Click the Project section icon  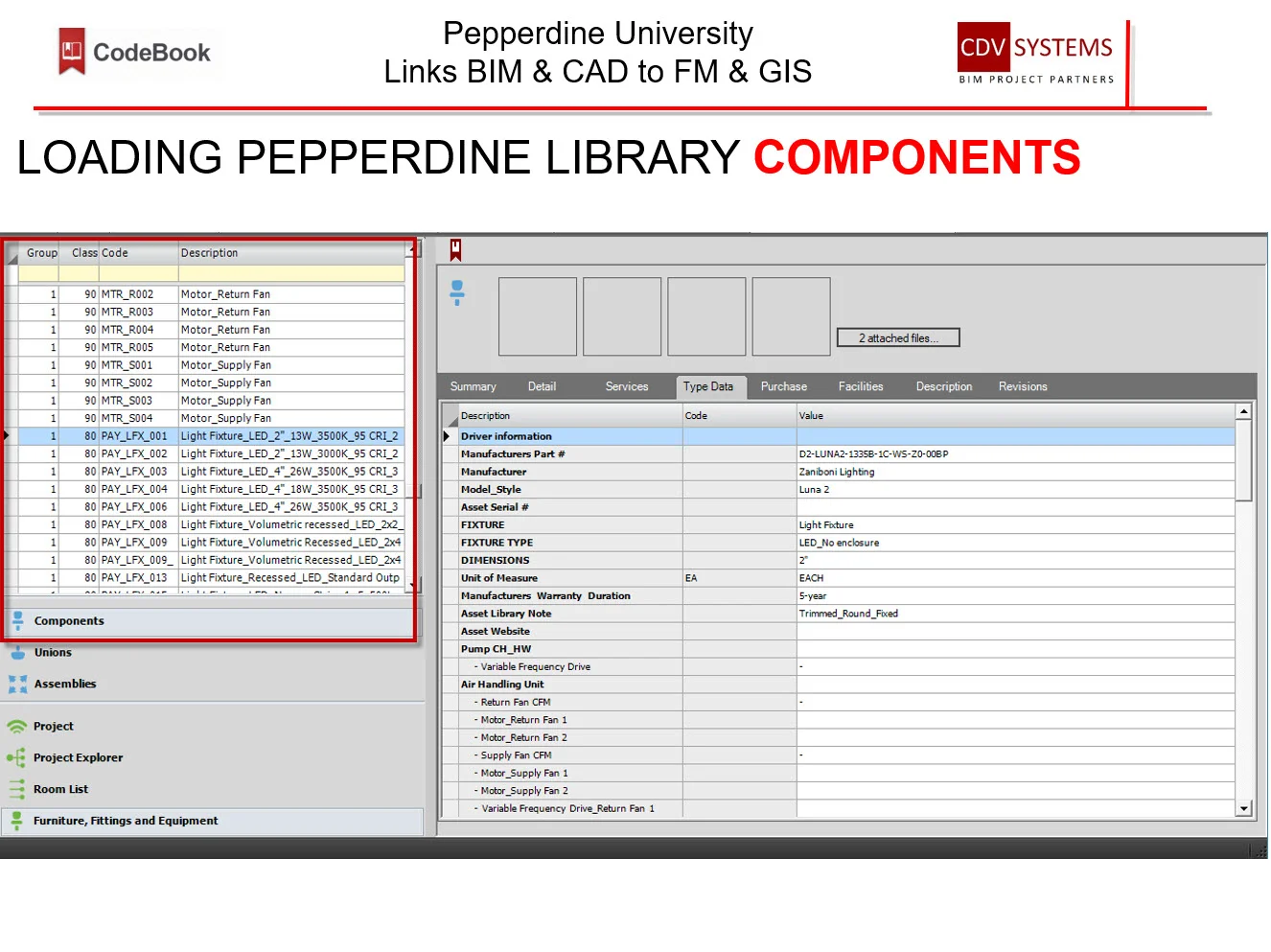point(16,727)
